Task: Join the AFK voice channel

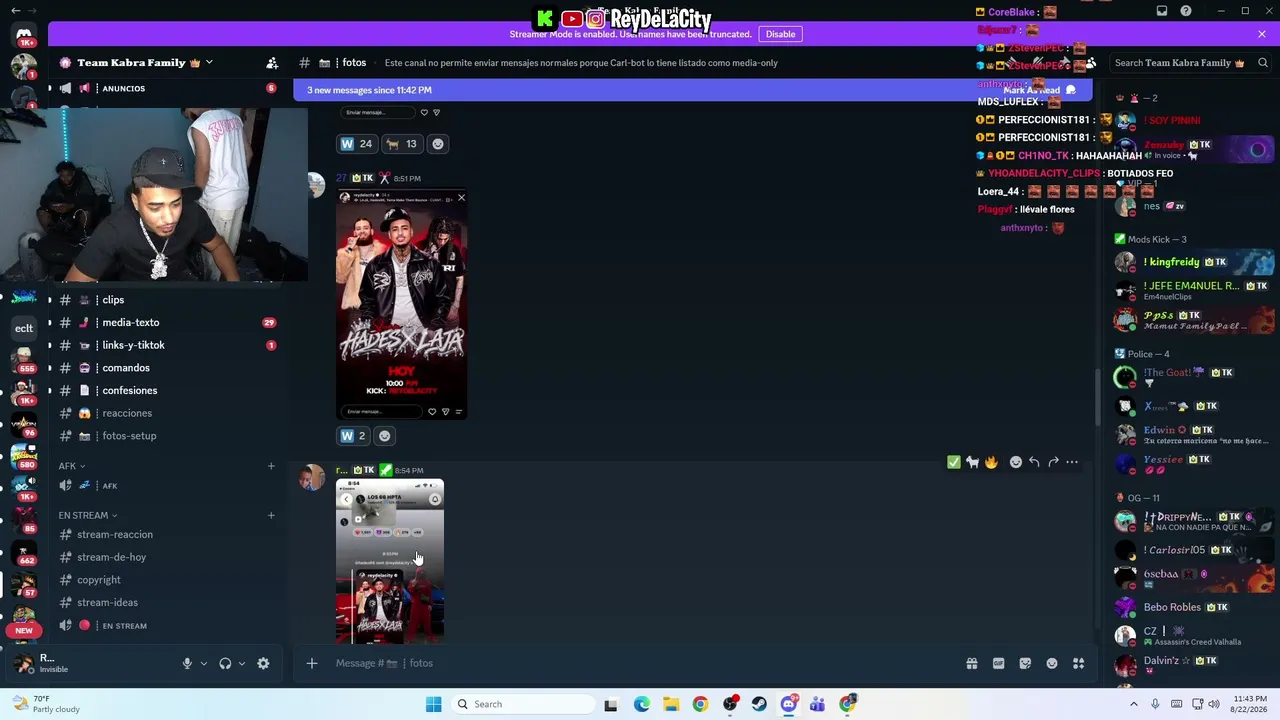Action: click(167, 486)
